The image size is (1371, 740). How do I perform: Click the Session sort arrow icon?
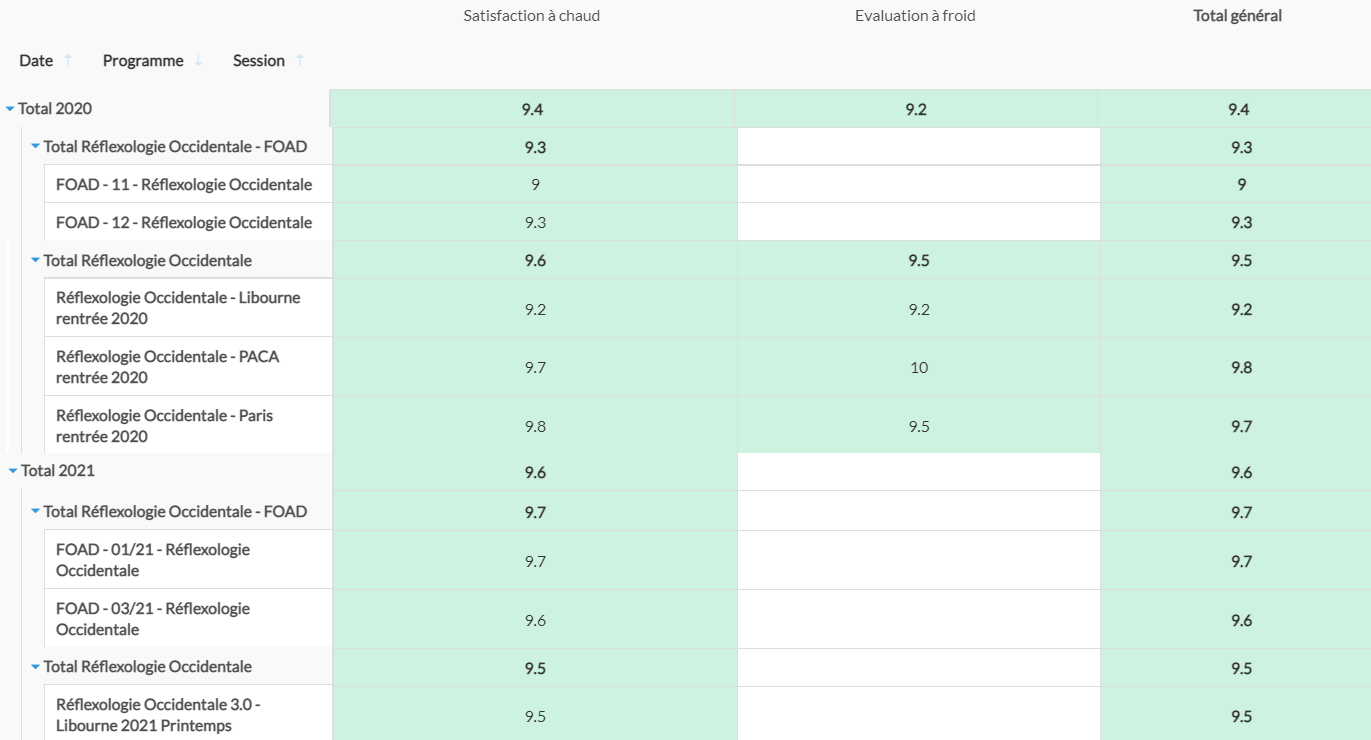pos(299,60)
